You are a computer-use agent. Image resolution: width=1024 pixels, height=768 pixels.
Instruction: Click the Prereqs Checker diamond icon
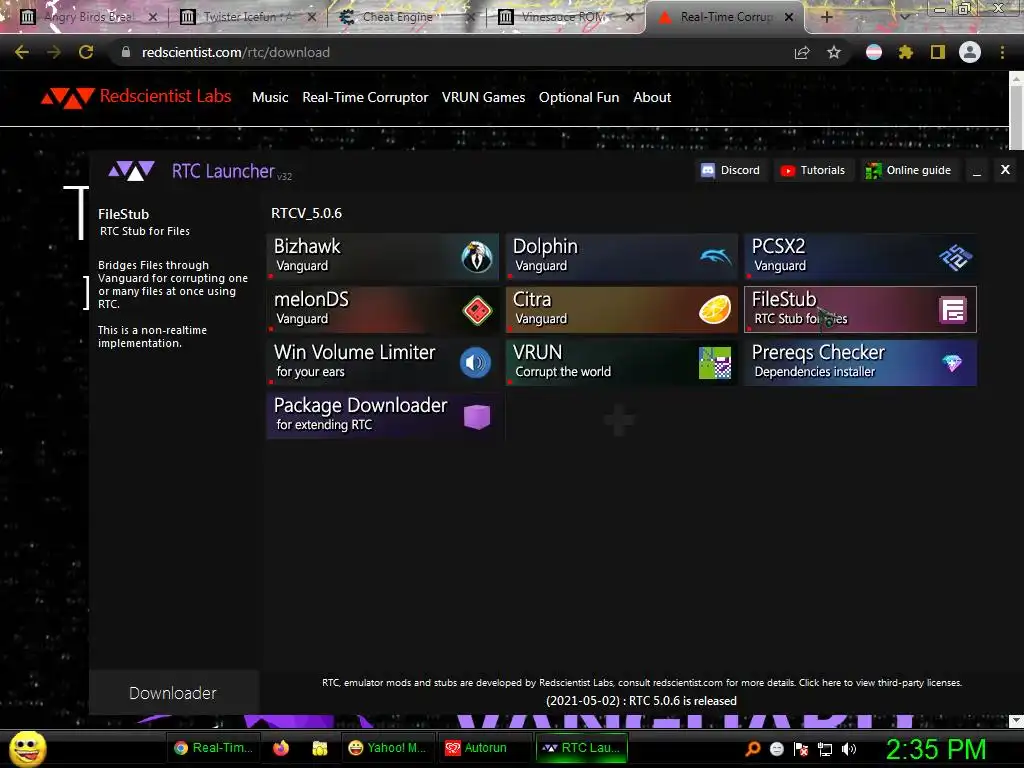tap(952, 362)
